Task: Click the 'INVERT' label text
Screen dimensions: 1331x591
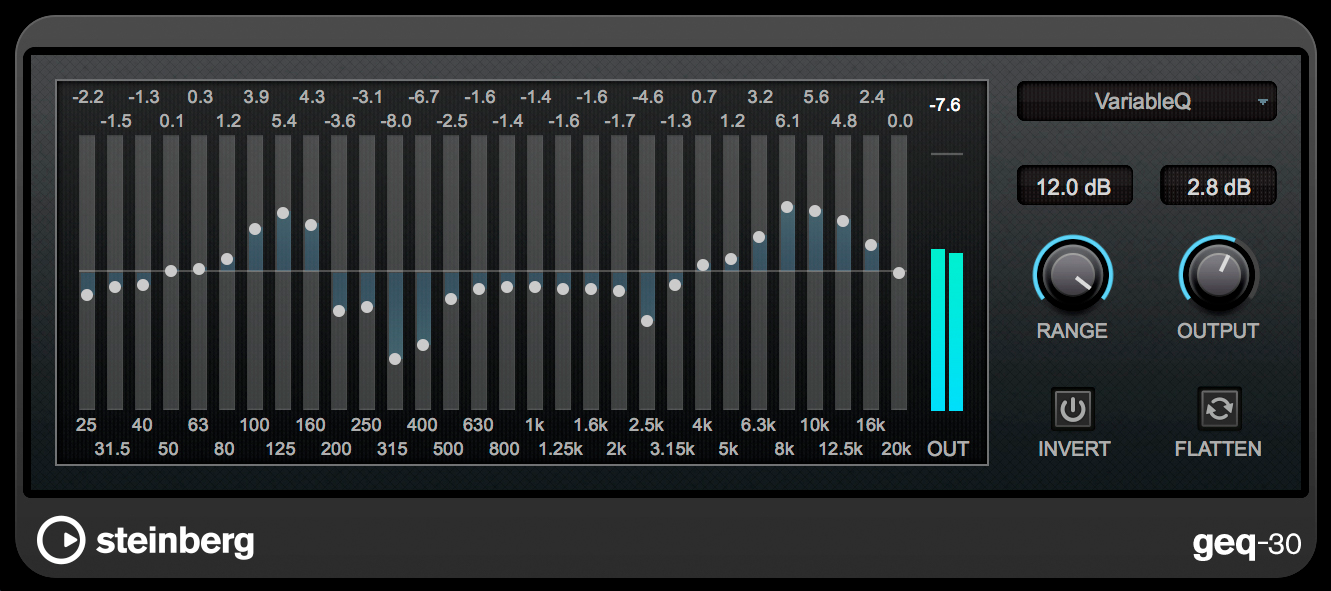Action: click(x=1072, y=449)
